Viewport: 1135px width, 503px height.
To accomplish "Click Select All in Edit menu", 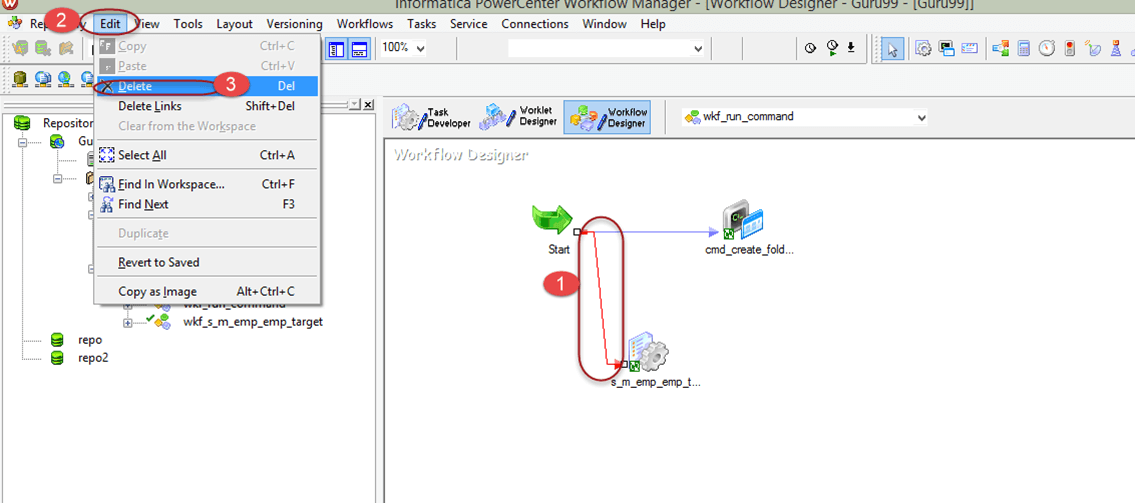I will (x=142, y=155).
